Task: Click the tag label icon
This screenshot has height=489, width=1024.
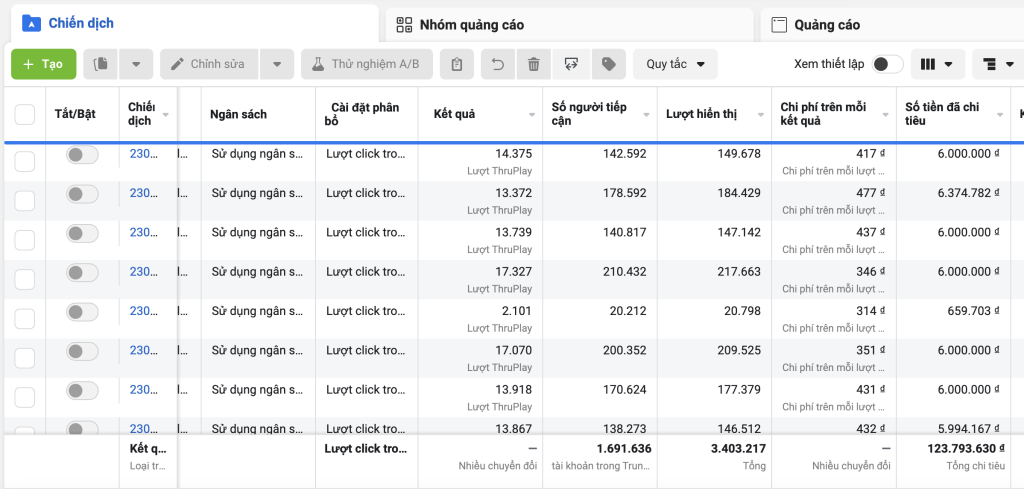Action: 608,64
